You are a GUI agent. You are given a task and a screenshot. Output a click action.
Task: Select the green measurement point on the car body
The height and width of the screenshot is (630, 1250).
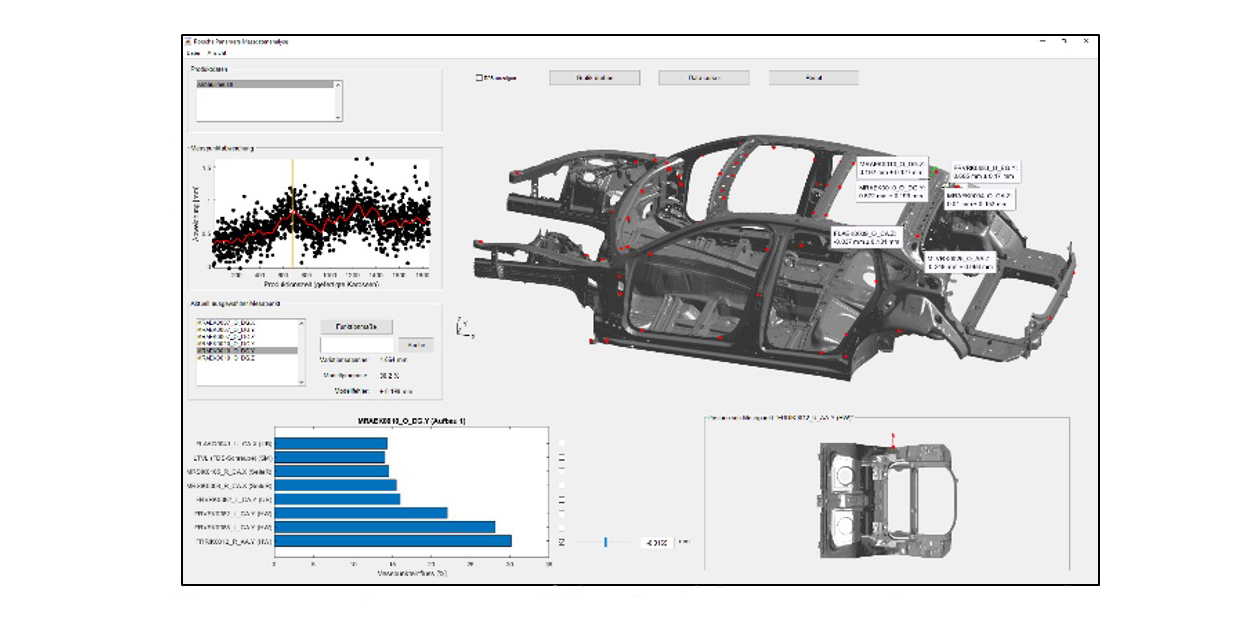coord(936,172)
